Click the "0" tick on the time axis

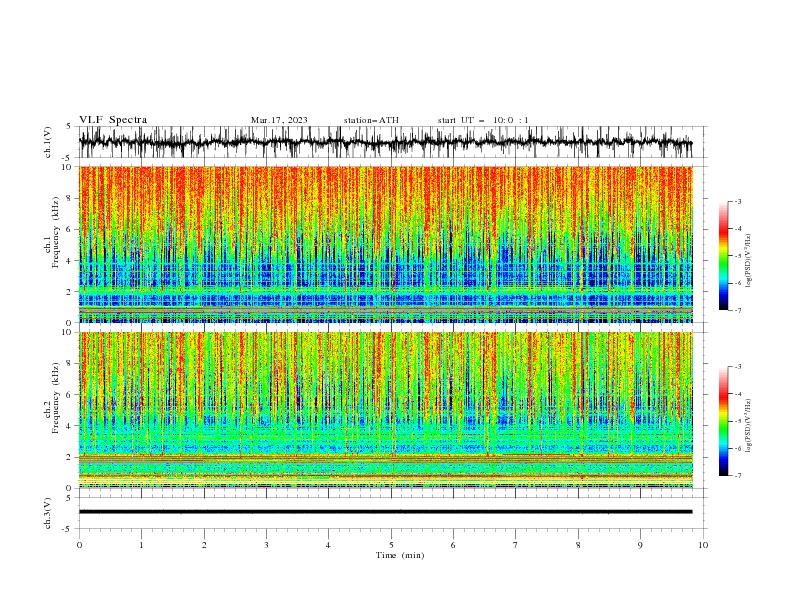pyautogui.click(x=79, y=545)
